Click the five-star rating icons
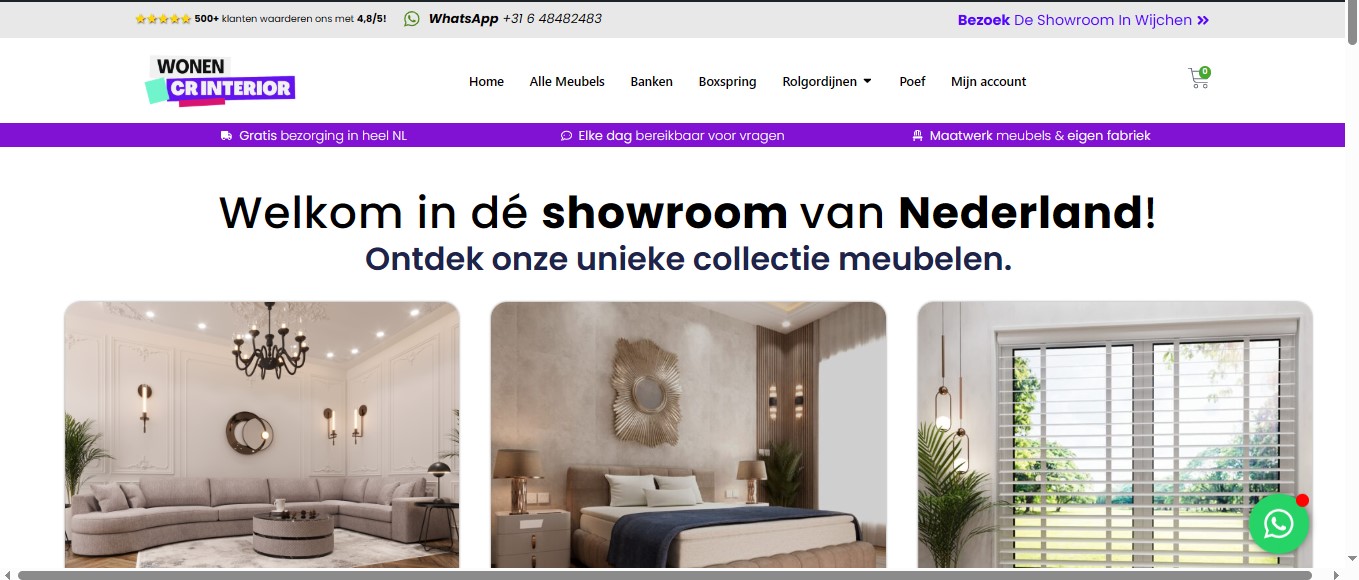 click(x=163, y=19)
